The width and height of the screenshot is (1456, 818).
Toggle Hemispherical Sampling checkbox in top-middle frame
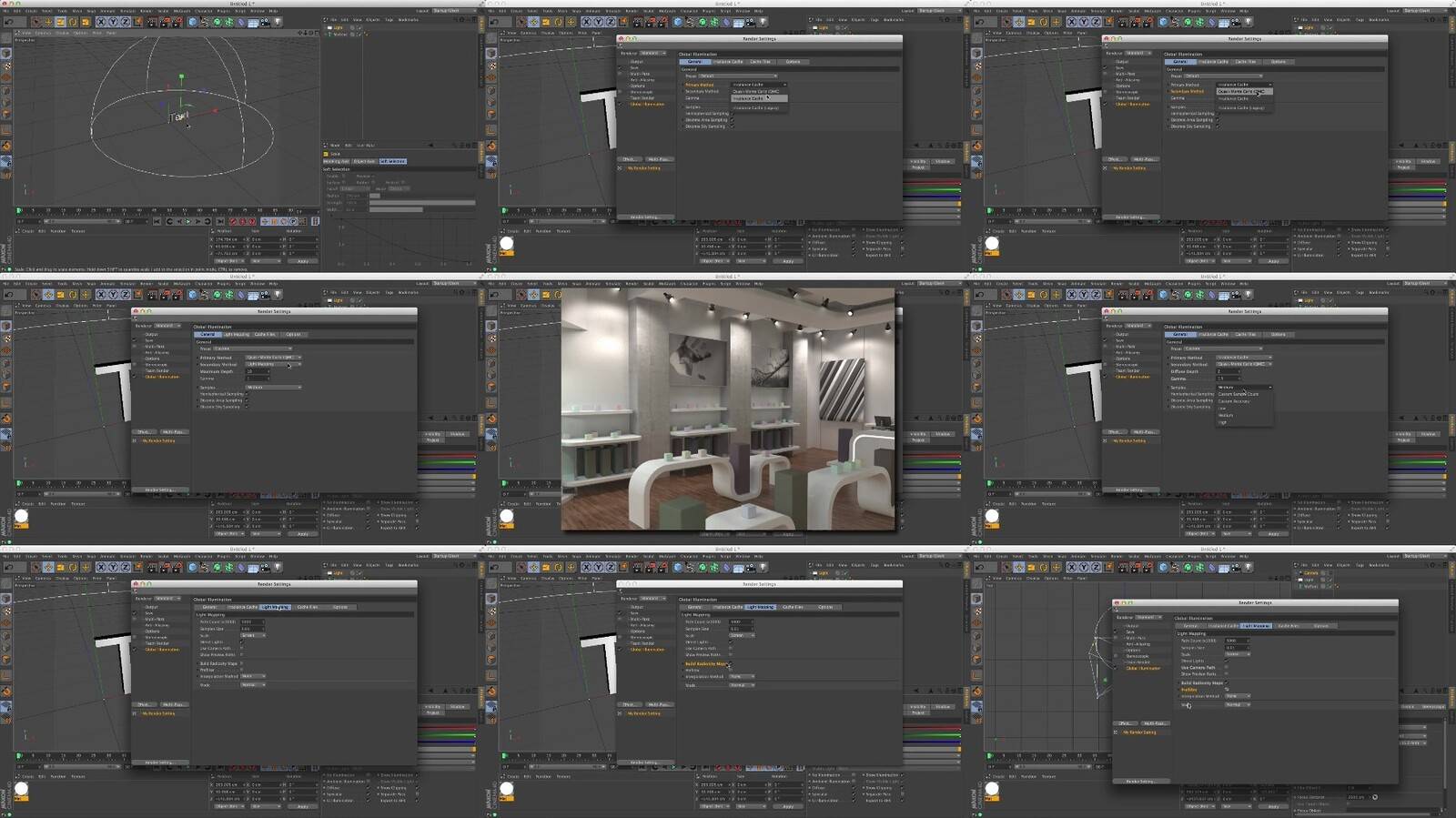732,114
